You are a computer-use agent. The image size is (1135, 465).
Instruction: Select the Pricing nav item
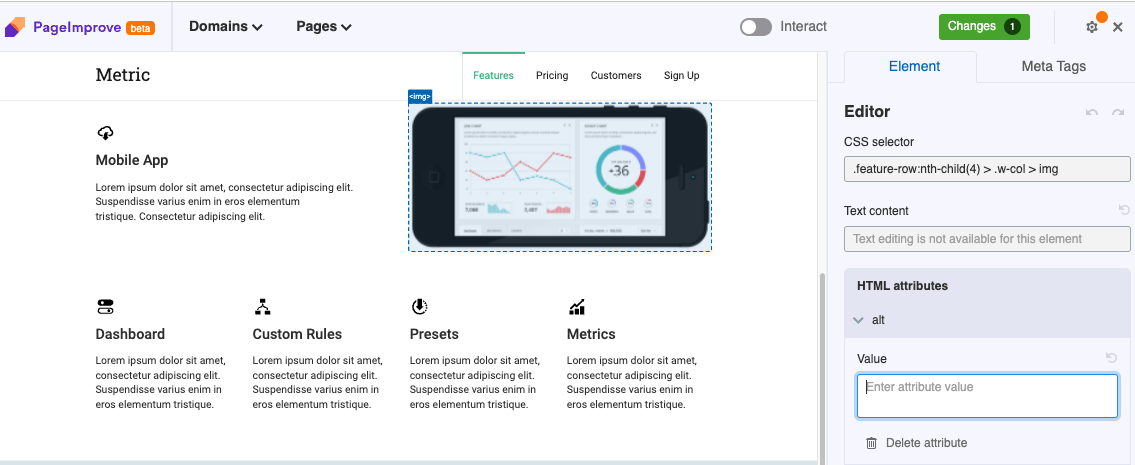(552, 75)
